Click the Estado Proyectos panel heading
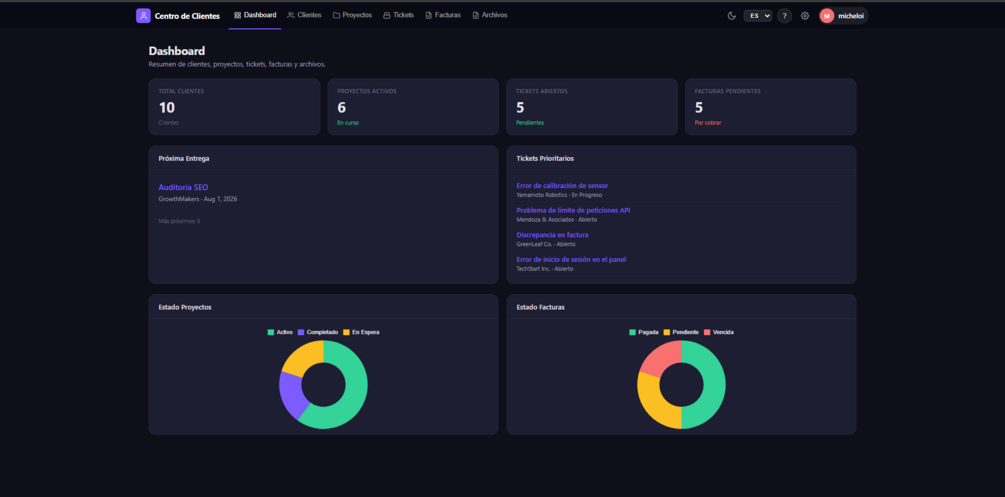The height and width of the screenshot is (497, 1005). point(185,307)
